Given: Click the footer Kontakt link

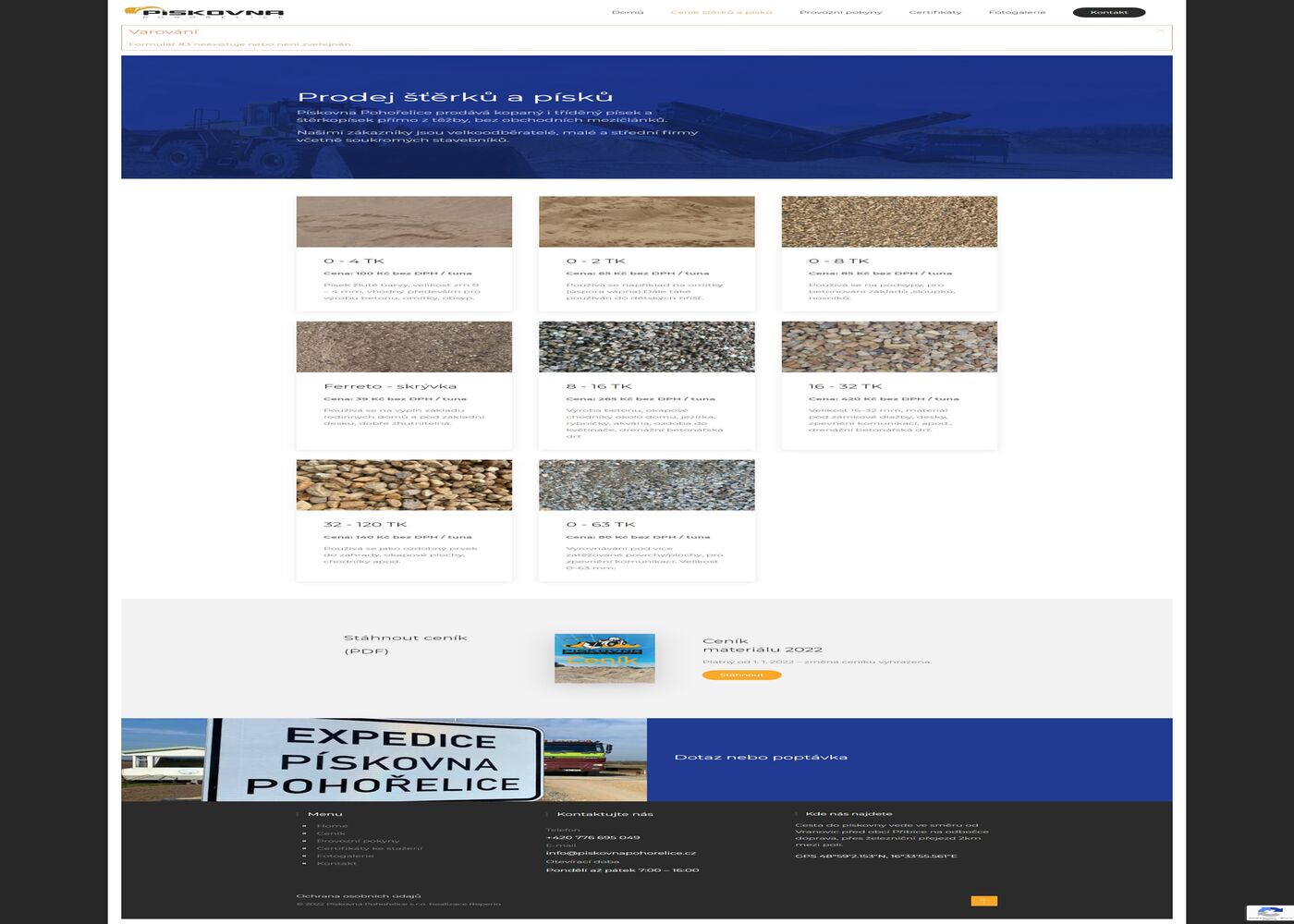Looking at the screenshot, I should (336, 863).
